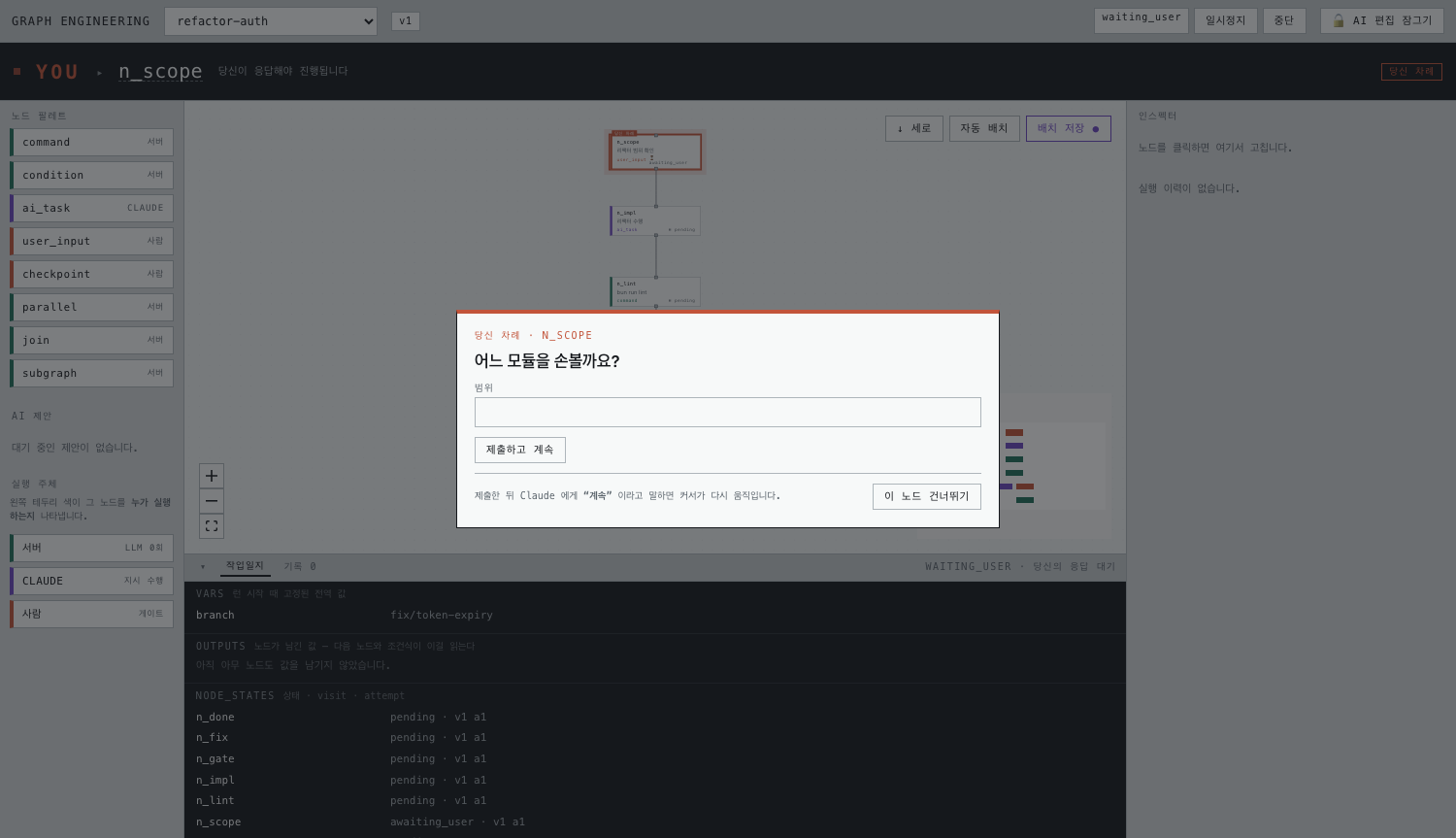Toggle AI 편집 잠그기 lock
The image size is (1456, 838).
pos(1382,20)
